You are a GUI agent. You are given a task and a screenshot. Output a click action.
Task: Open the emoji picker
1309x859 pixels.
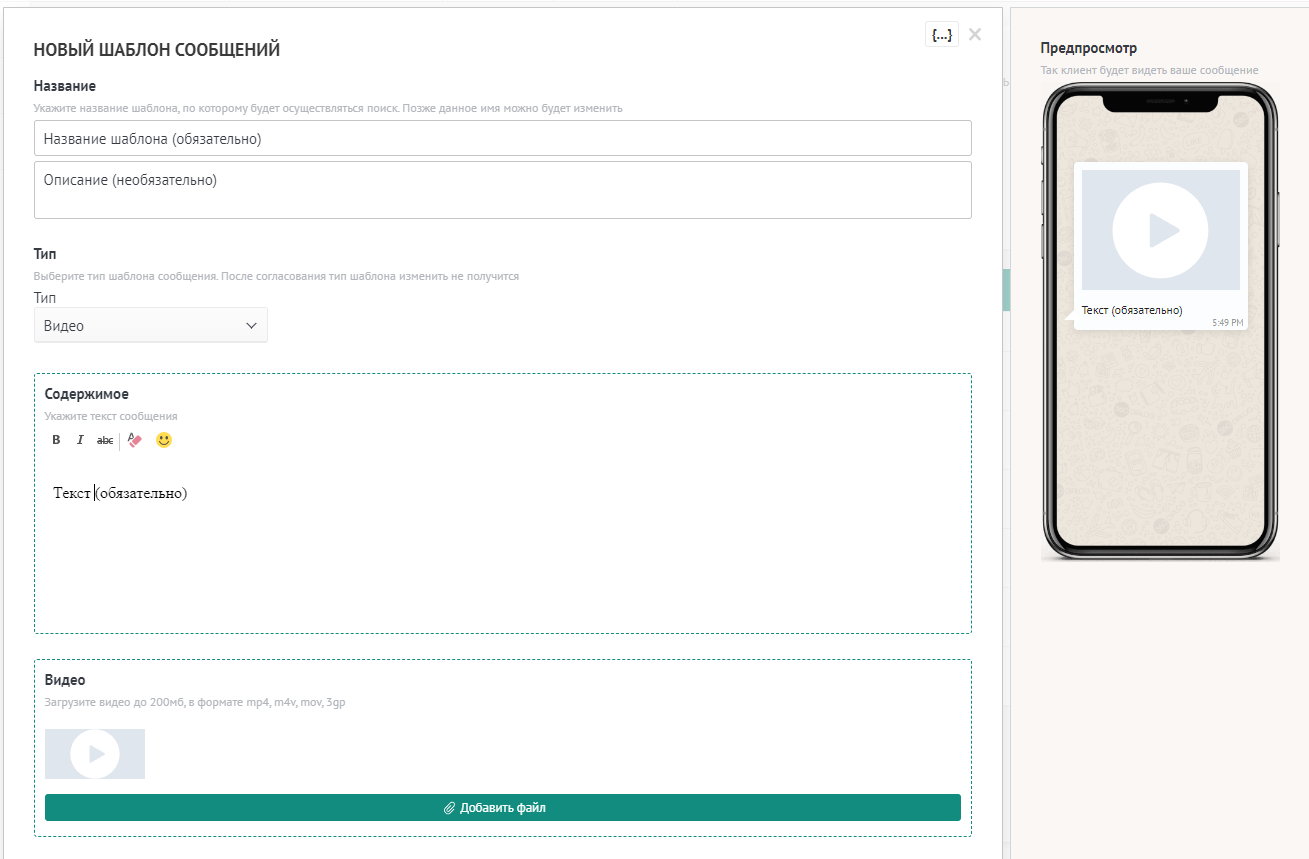click(164, 440)
